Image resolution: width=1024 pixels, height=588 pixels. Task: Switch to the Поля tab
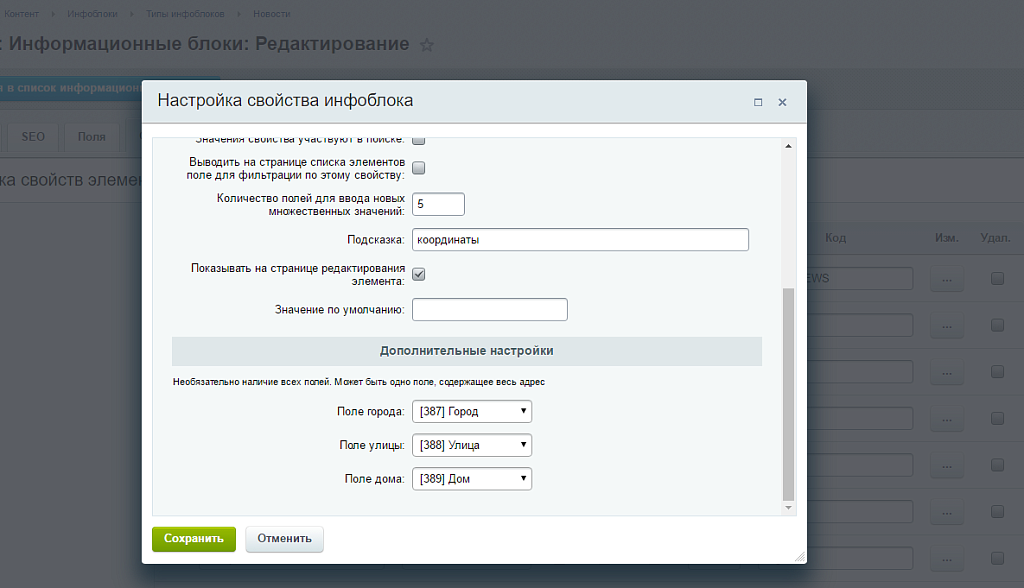(91, 137)
